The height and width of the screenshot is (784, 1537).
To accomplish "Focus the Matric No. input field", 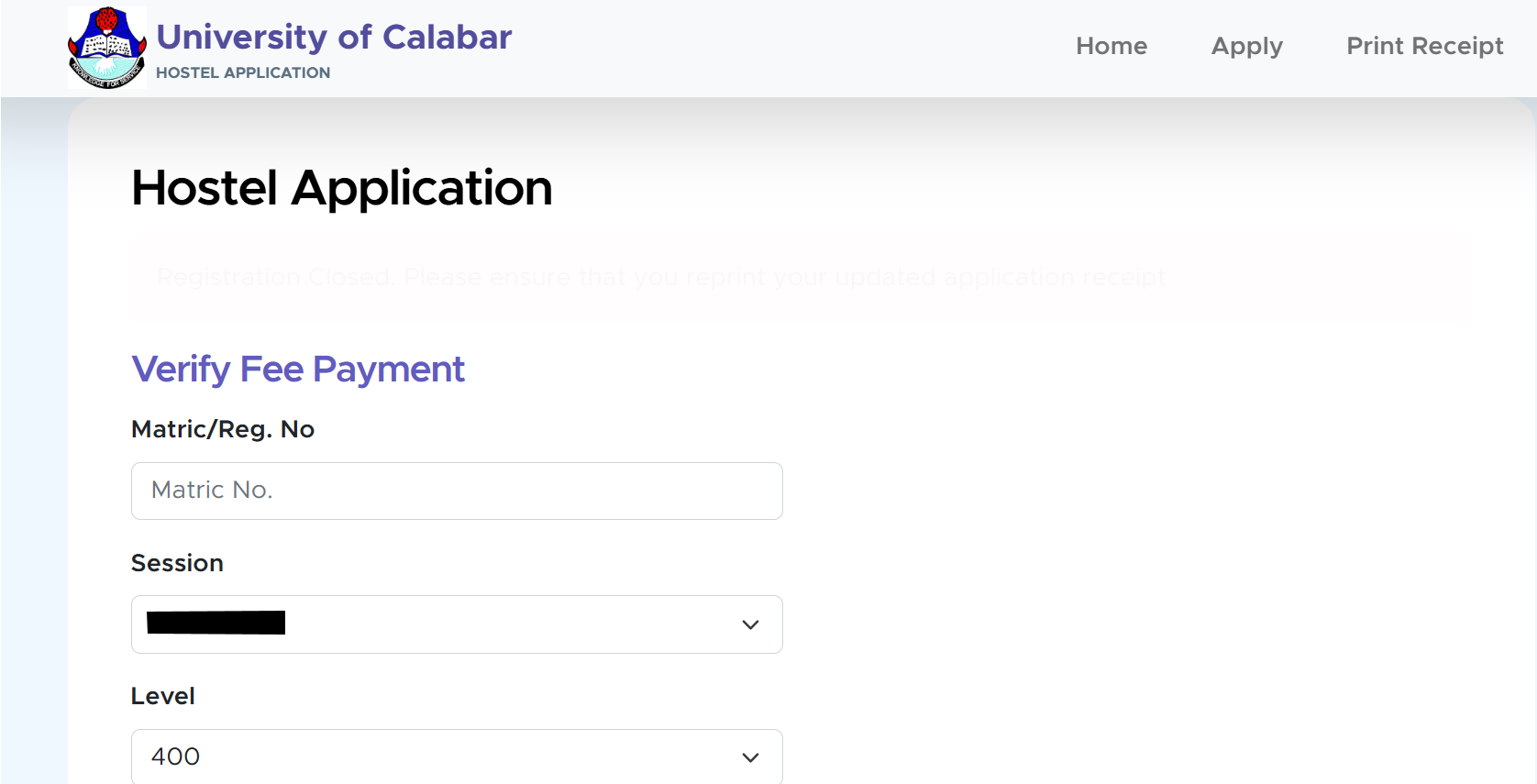I will point(457,491).
